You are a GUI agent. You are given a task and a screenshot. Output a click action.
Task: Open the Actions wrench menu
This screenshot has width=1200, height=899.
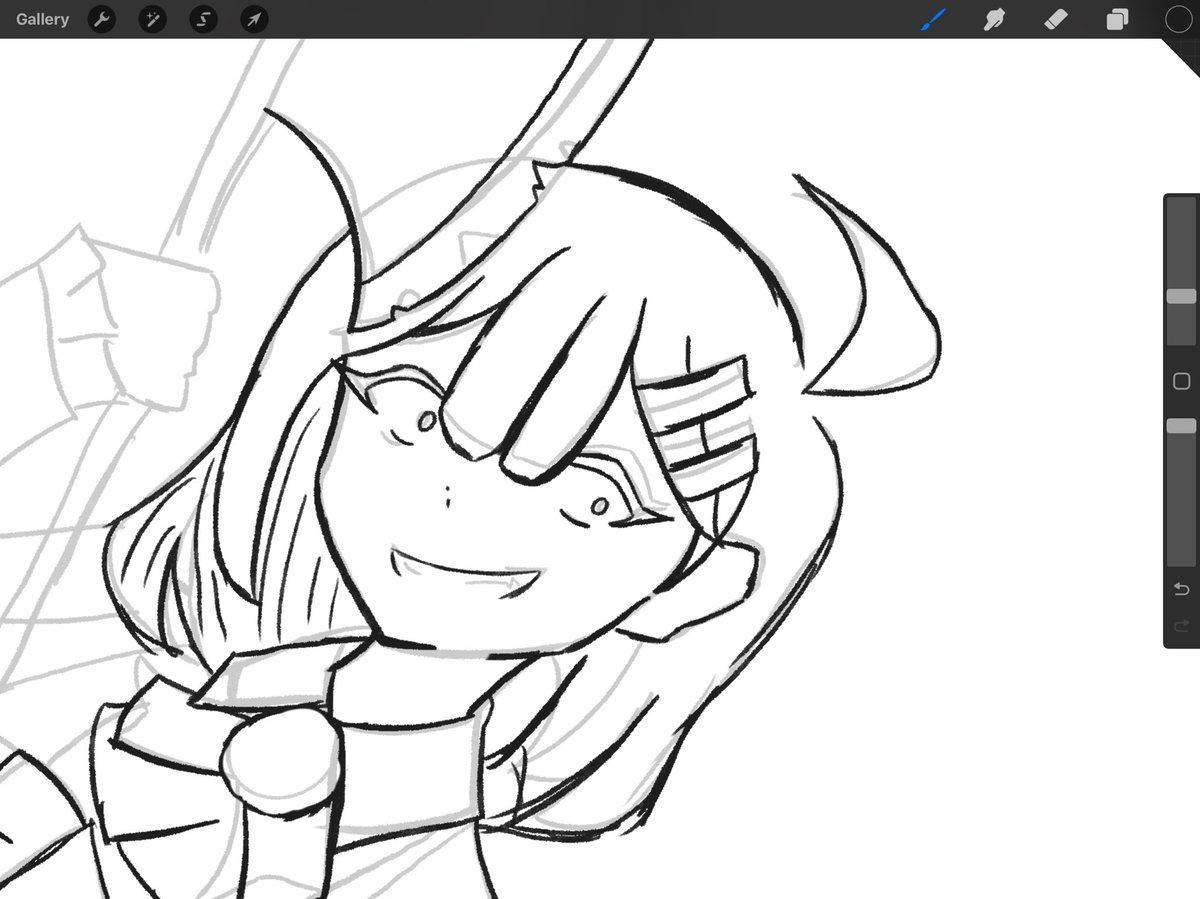tap(101, 19)
